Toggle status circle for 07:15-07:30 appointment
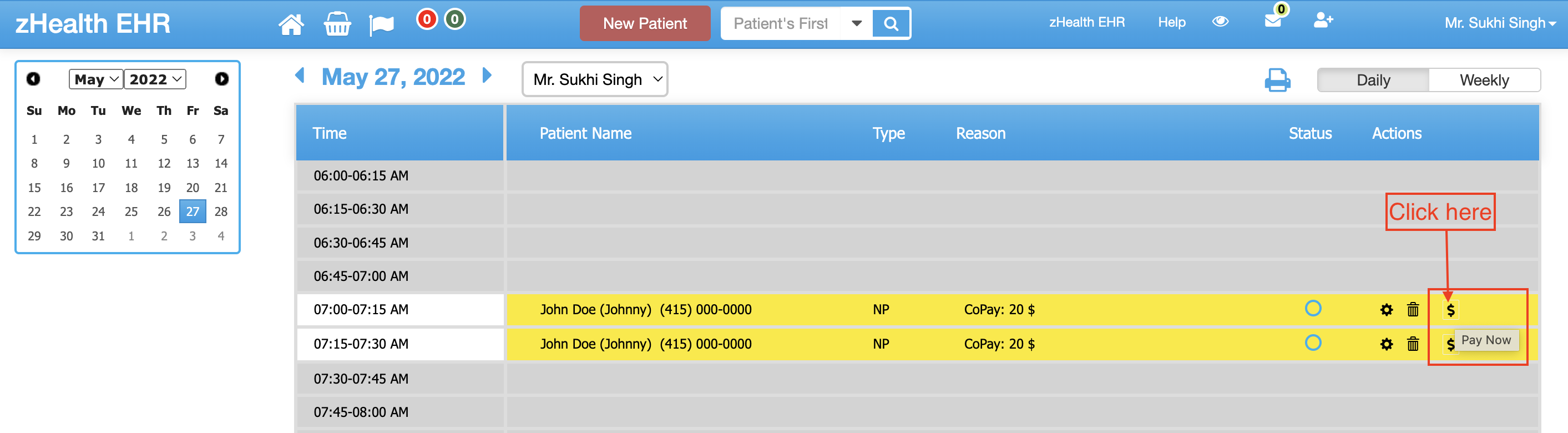1568x433 pixels. click(x=1313, y=343)
